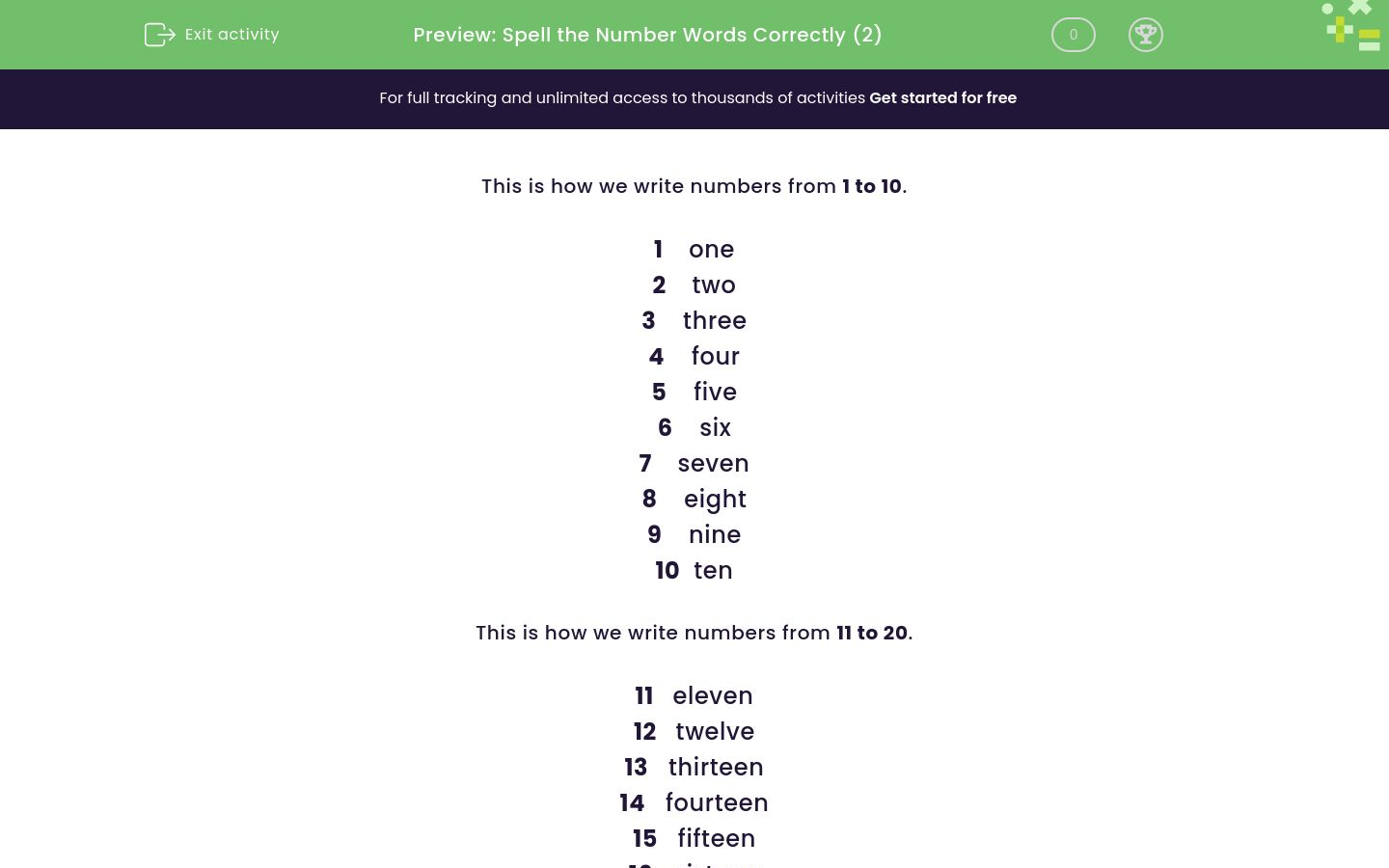Click the word 'seven' in the list

coord(713,463)
